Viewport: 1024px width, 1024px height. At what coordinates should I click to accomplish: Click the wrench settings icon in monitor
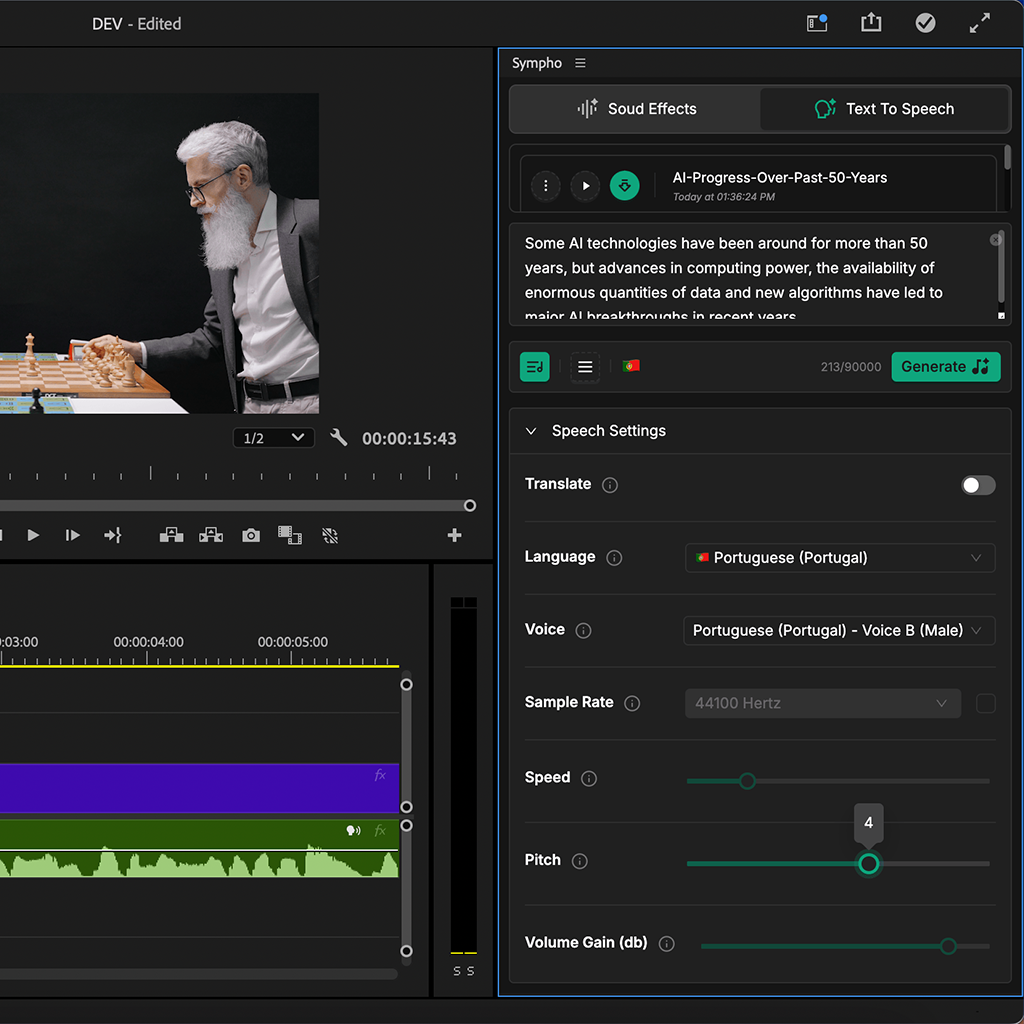click(x=339, y=438)
